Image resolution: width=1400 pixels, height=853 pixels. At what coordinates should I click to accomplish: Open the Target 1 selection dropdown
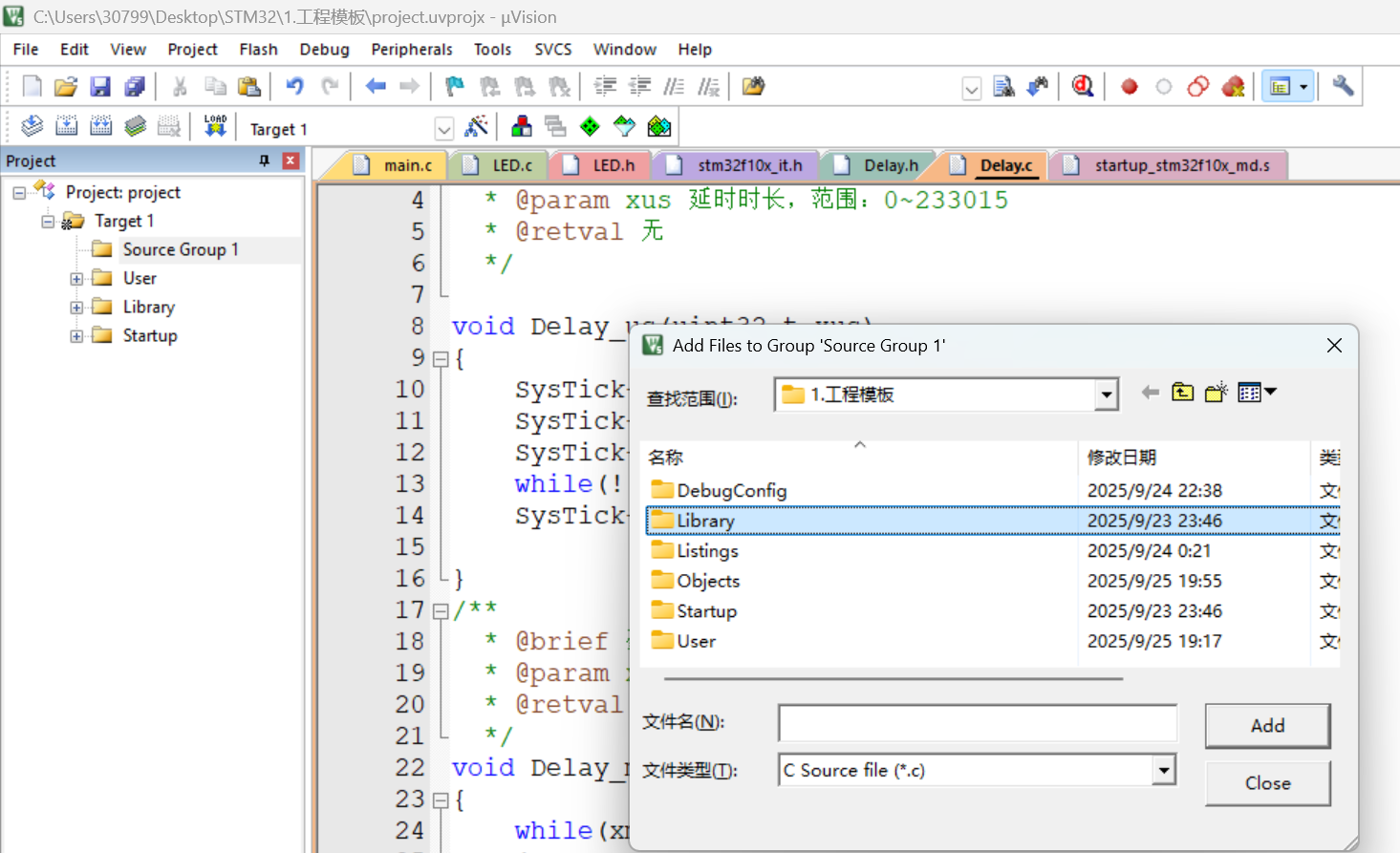point(443,129)
